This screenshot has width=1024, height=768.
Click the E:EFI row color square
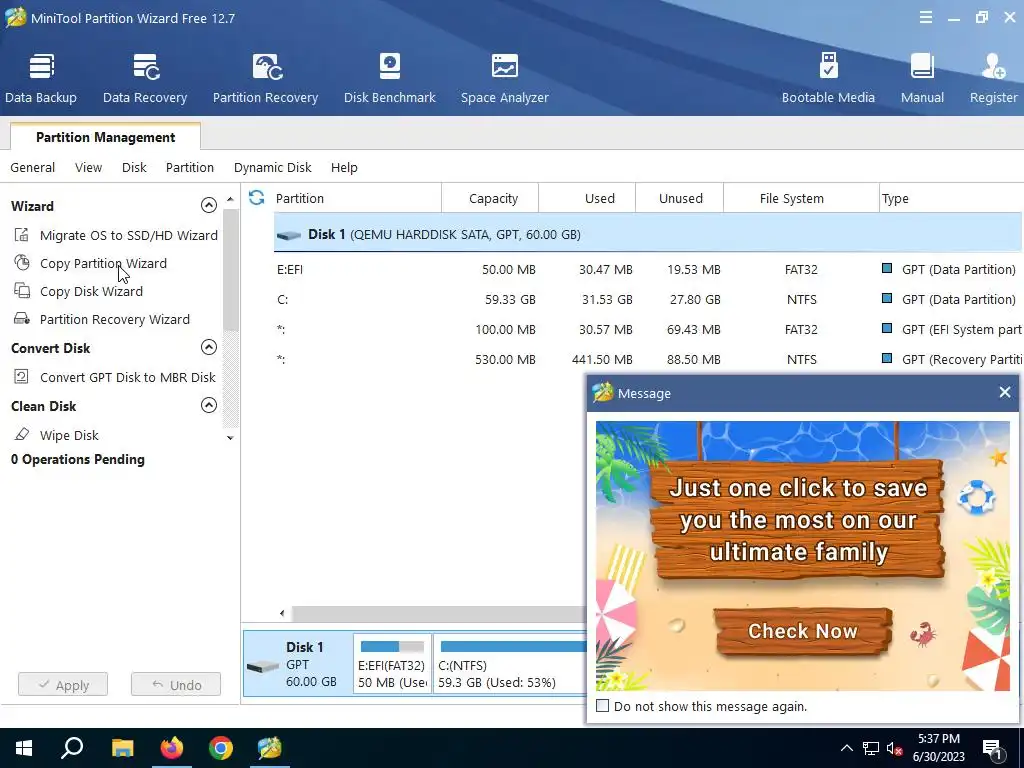point(887,268)
